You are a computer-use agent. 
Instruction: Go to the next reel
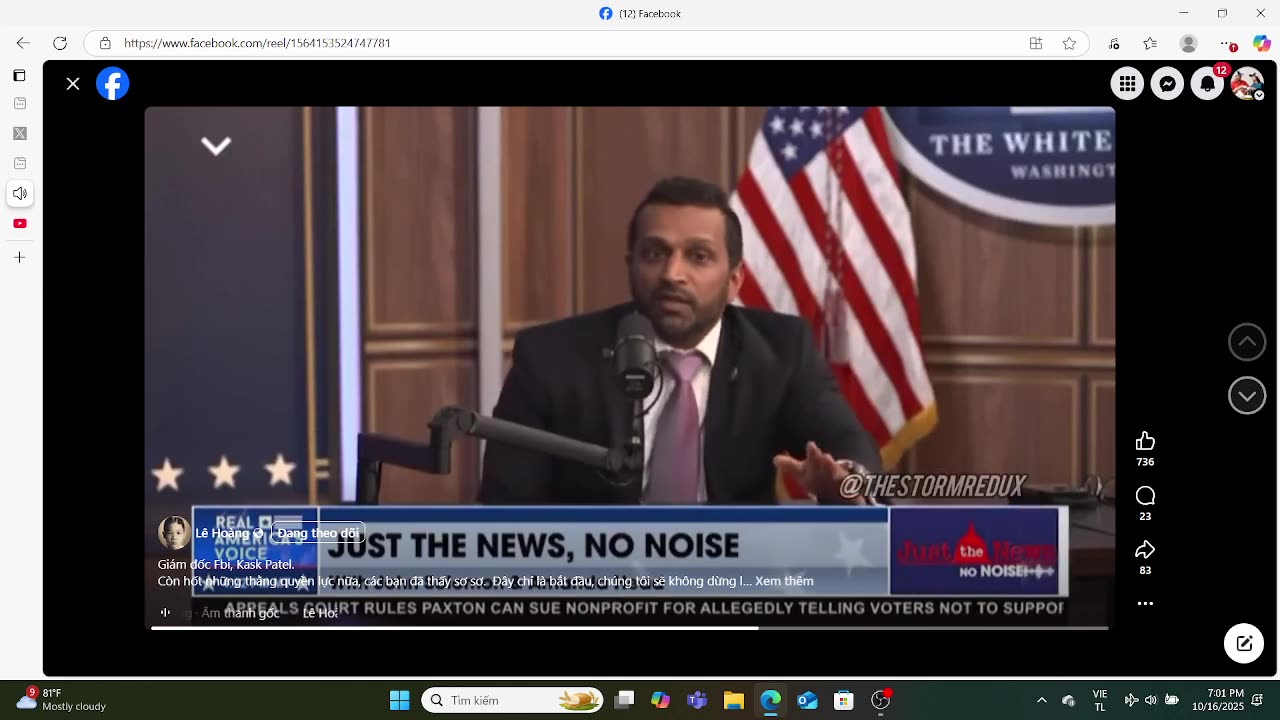pos(1247,396)
